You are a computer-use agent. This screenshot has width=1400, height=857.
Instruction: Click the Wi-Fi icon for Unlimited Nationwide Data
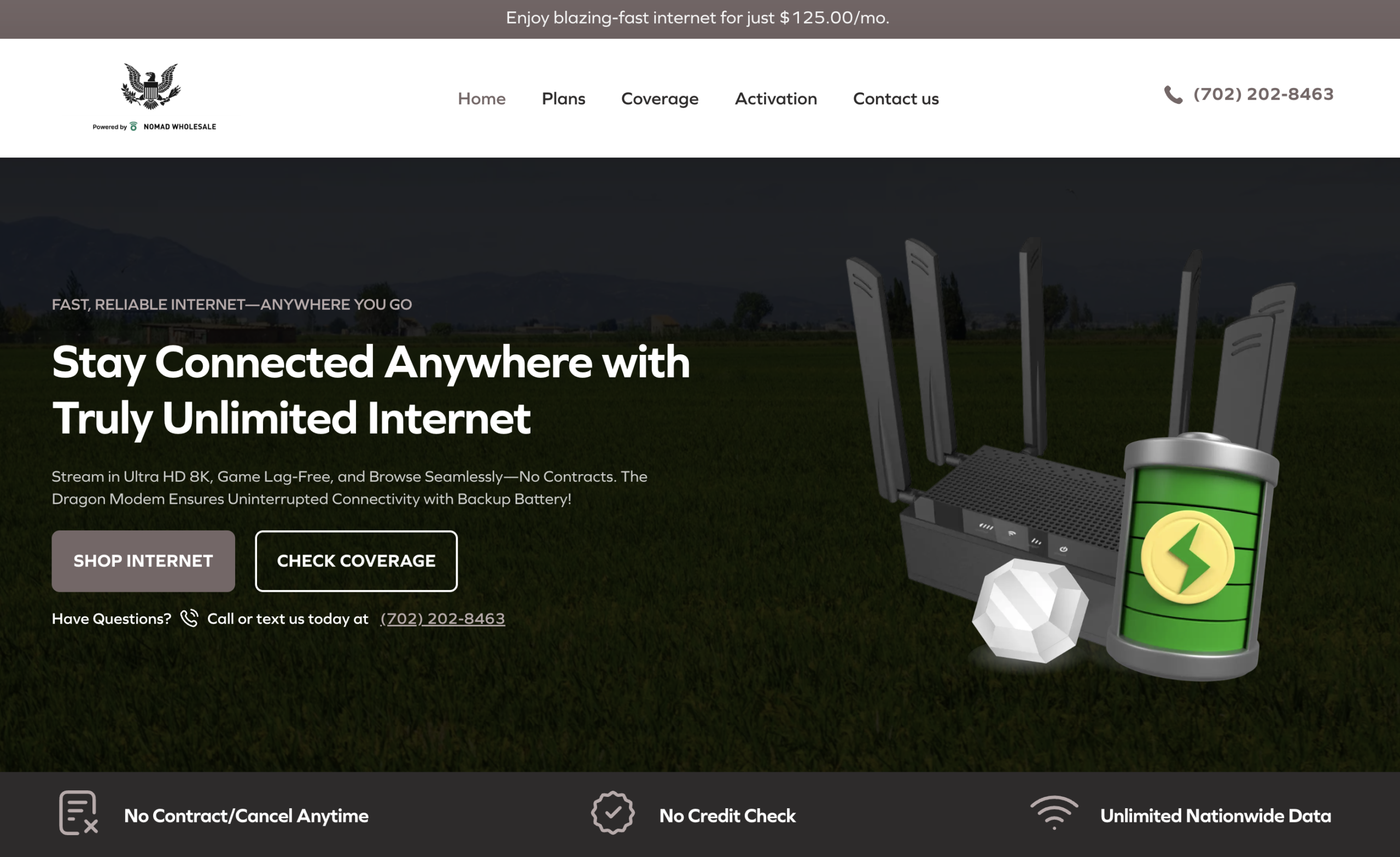[1054, 813]
